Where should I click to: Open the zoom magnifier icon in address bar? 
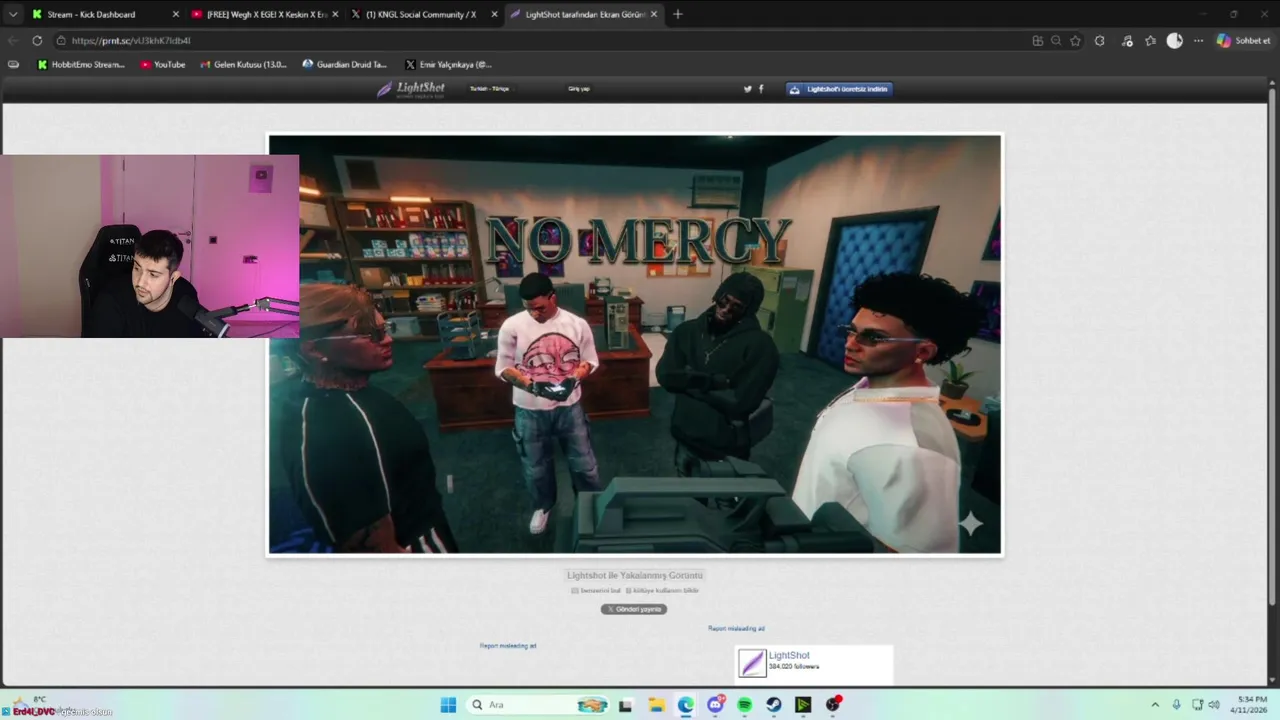click(1056, 40)
